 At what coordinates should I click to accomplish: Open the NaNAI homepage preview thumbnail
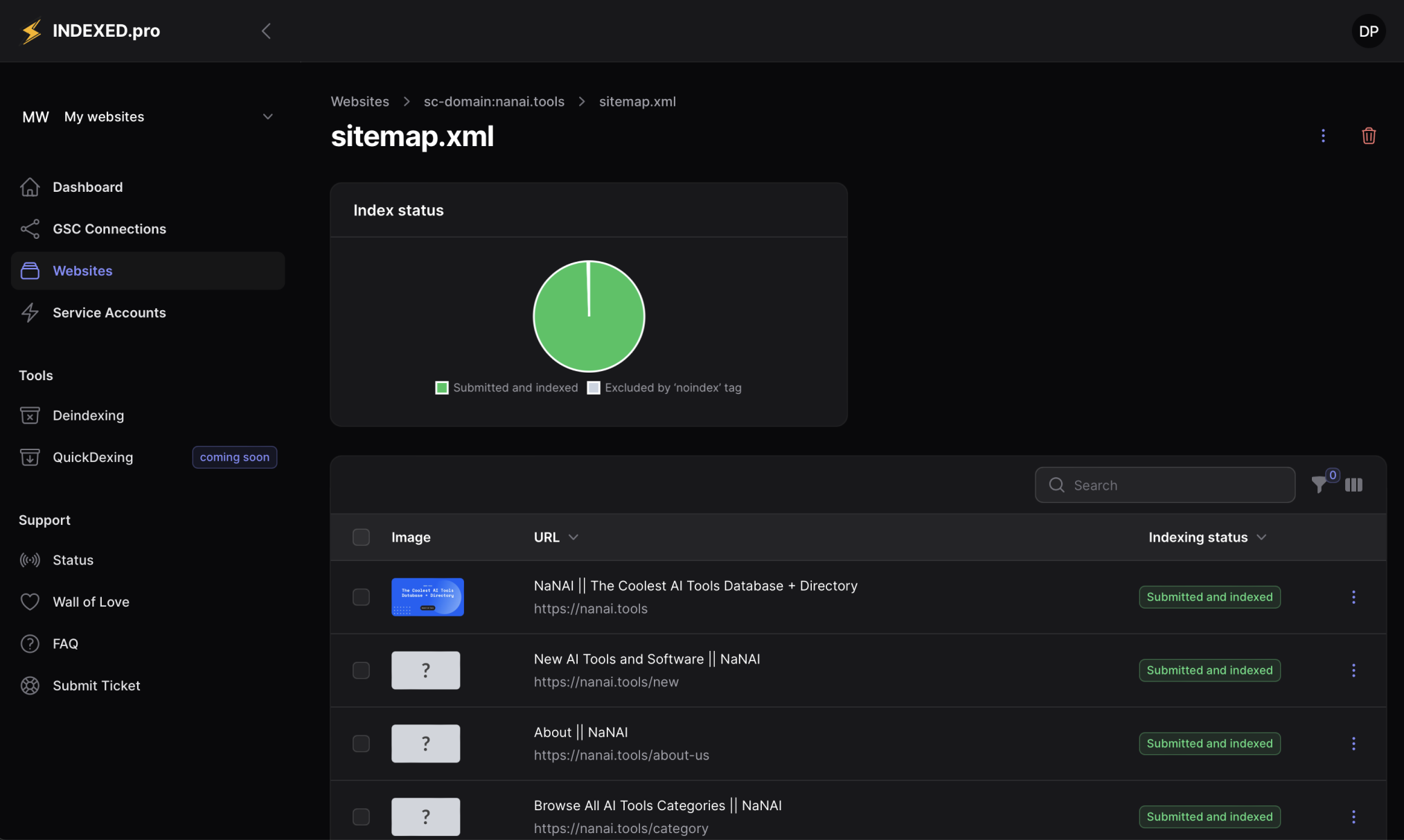pos(427,597)
